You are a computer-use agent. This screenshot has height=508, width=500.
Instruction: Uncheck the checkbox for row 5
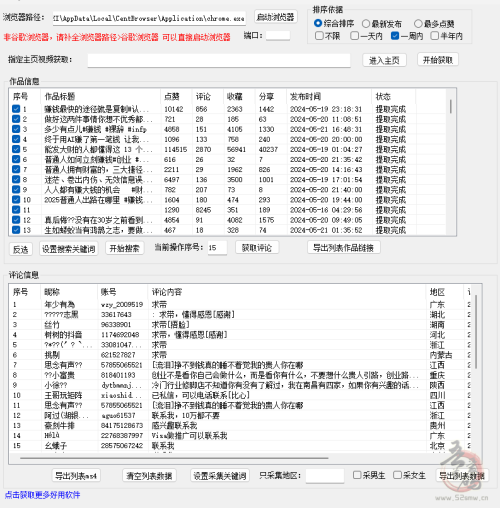coord(16,149)
